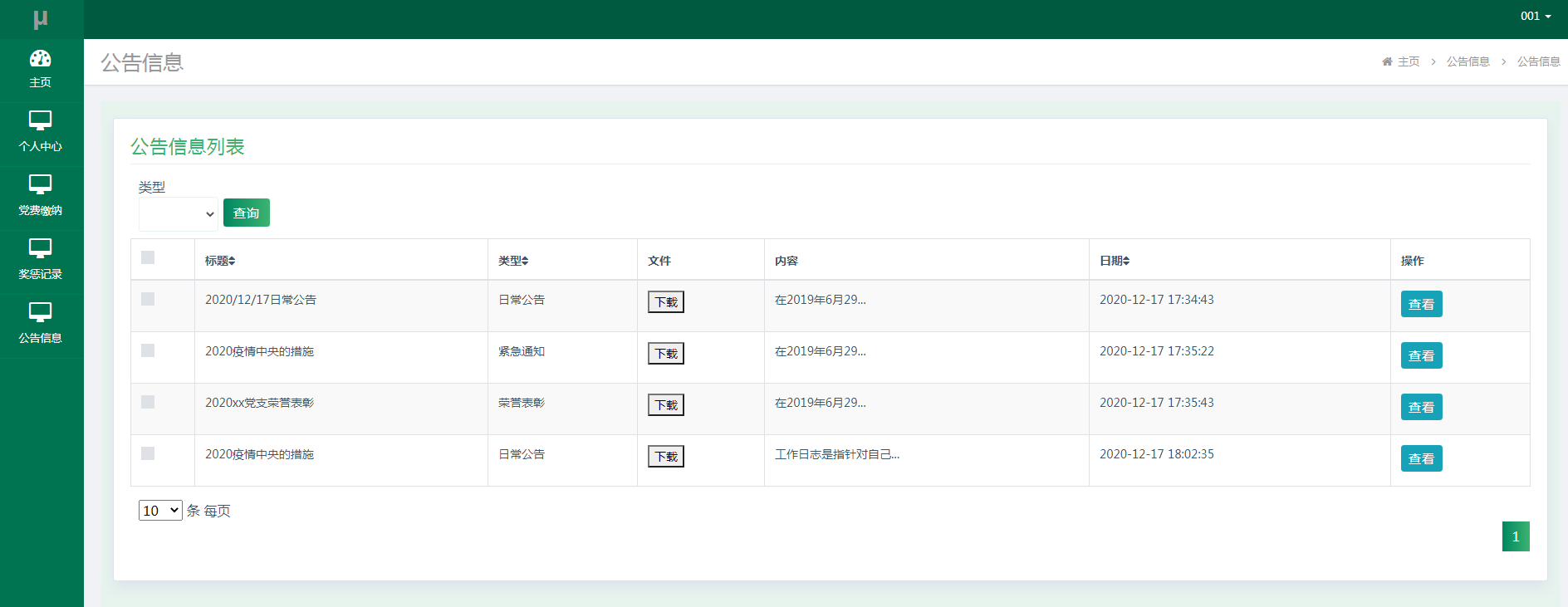Screen dimensions: 1568x607
Task: Click the 操作 column header
Action: click(1413, 261)
